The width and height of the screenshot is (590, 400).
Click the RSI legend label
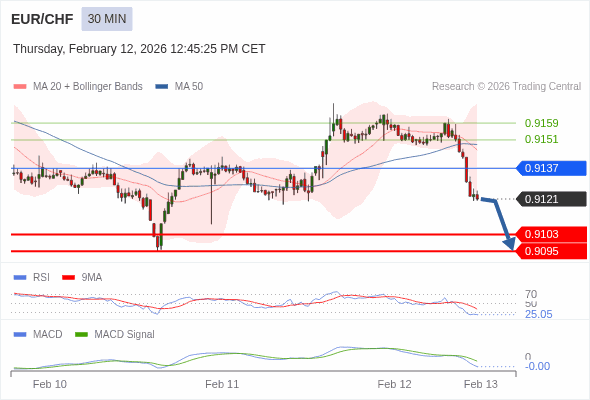pos(41,277)
